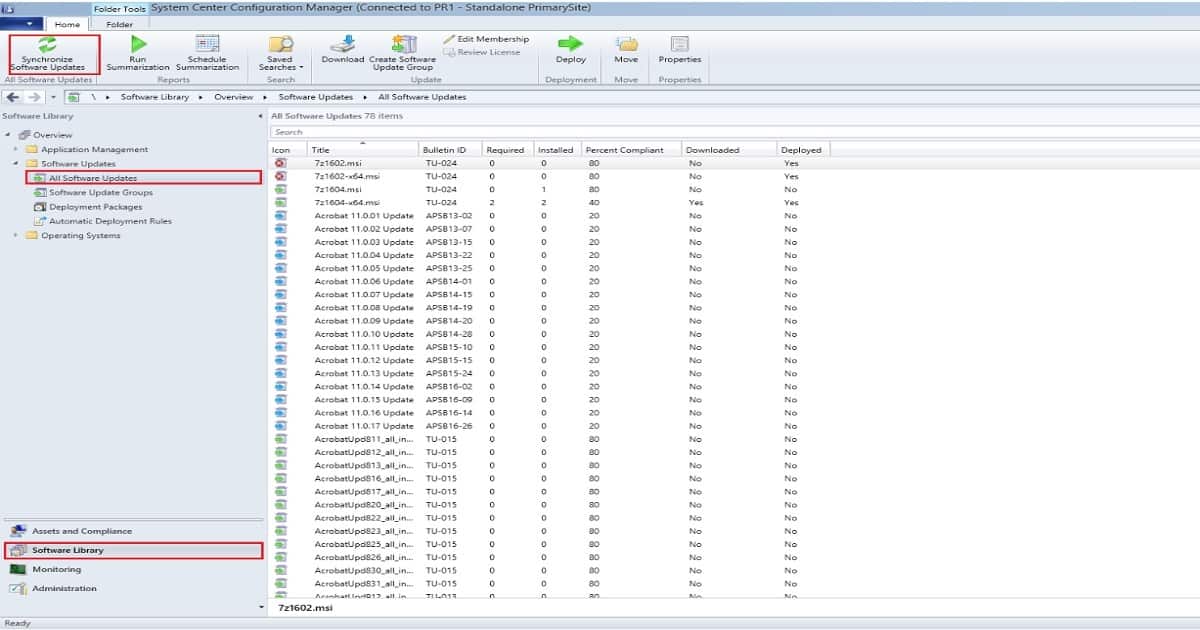The width and height of the screenshot is (1200, 630).
Task: Click the Search input field
Action: (x=733, y=132)
